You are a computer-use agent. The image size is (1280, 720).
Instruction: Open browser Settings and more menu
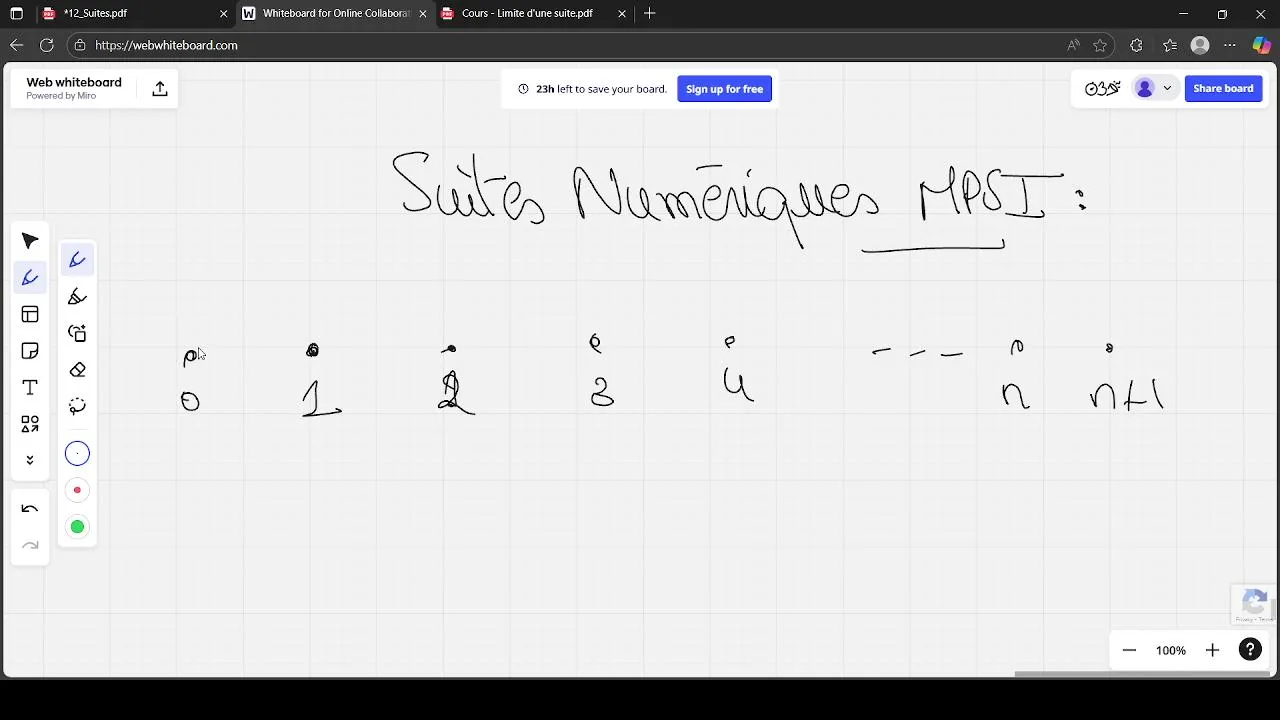1230,45
